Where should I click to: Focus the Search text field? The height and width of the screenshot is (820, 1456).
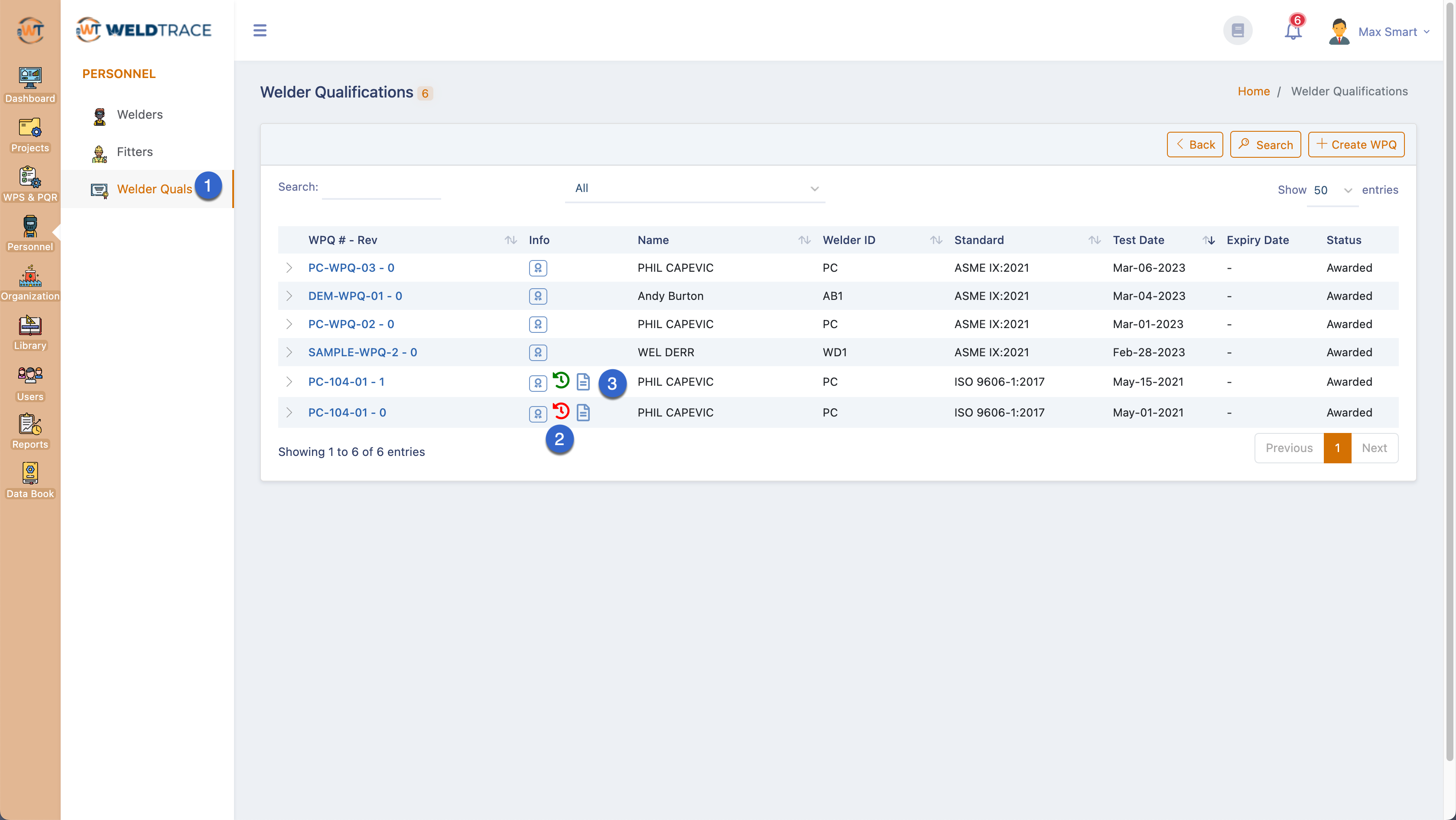point(381,188)
